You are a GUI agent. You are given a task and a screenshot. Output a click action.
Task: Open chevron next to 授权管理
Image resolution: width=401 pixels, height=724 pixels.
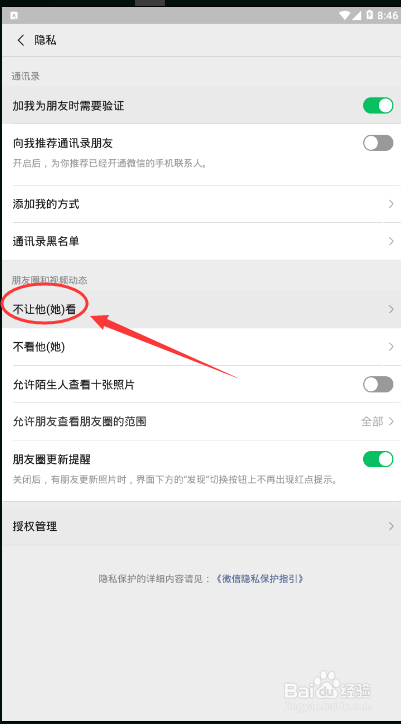coord(391,526)
